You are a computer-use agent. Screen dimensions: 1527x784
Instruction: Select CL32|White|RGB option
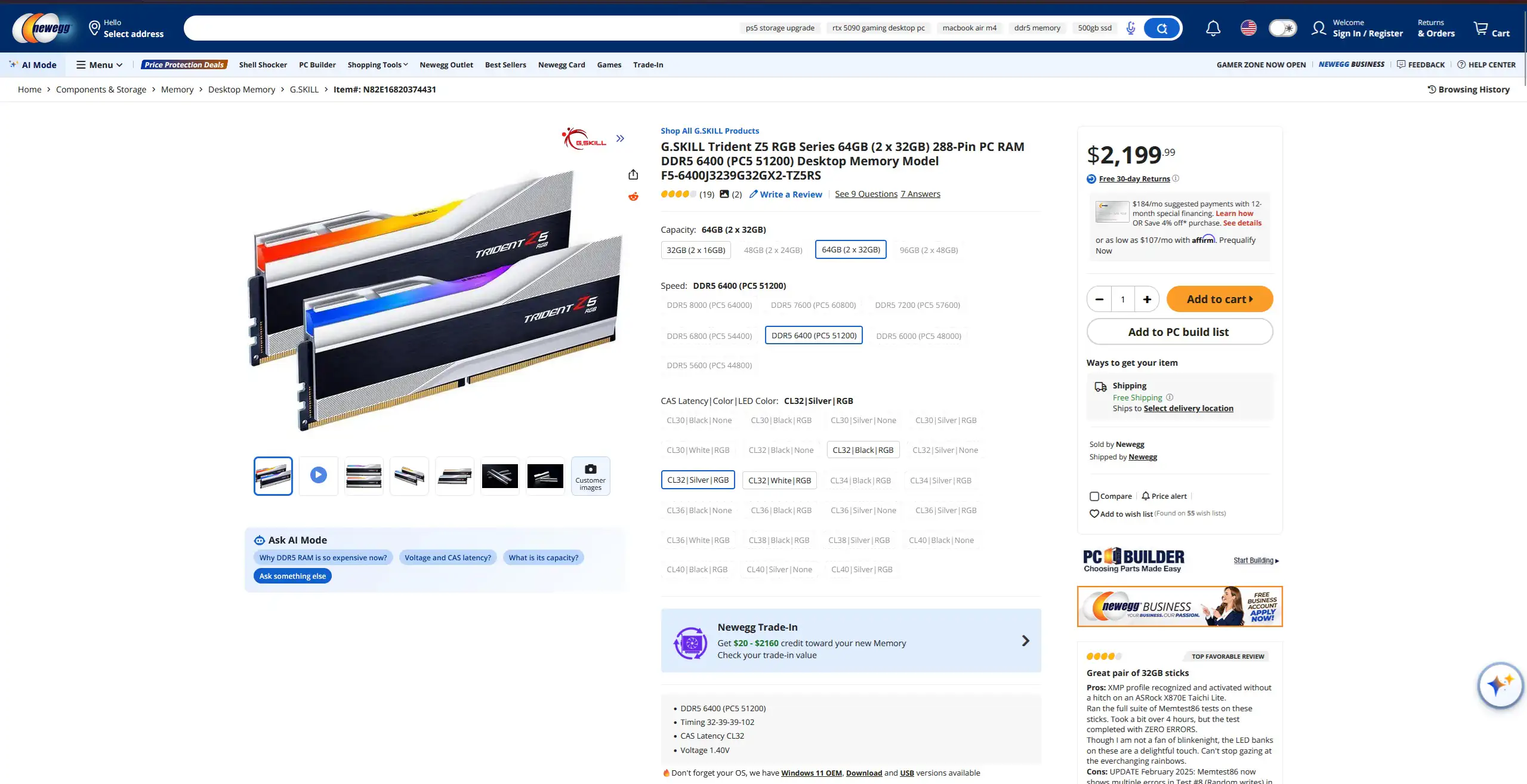(x=779, y=480)
